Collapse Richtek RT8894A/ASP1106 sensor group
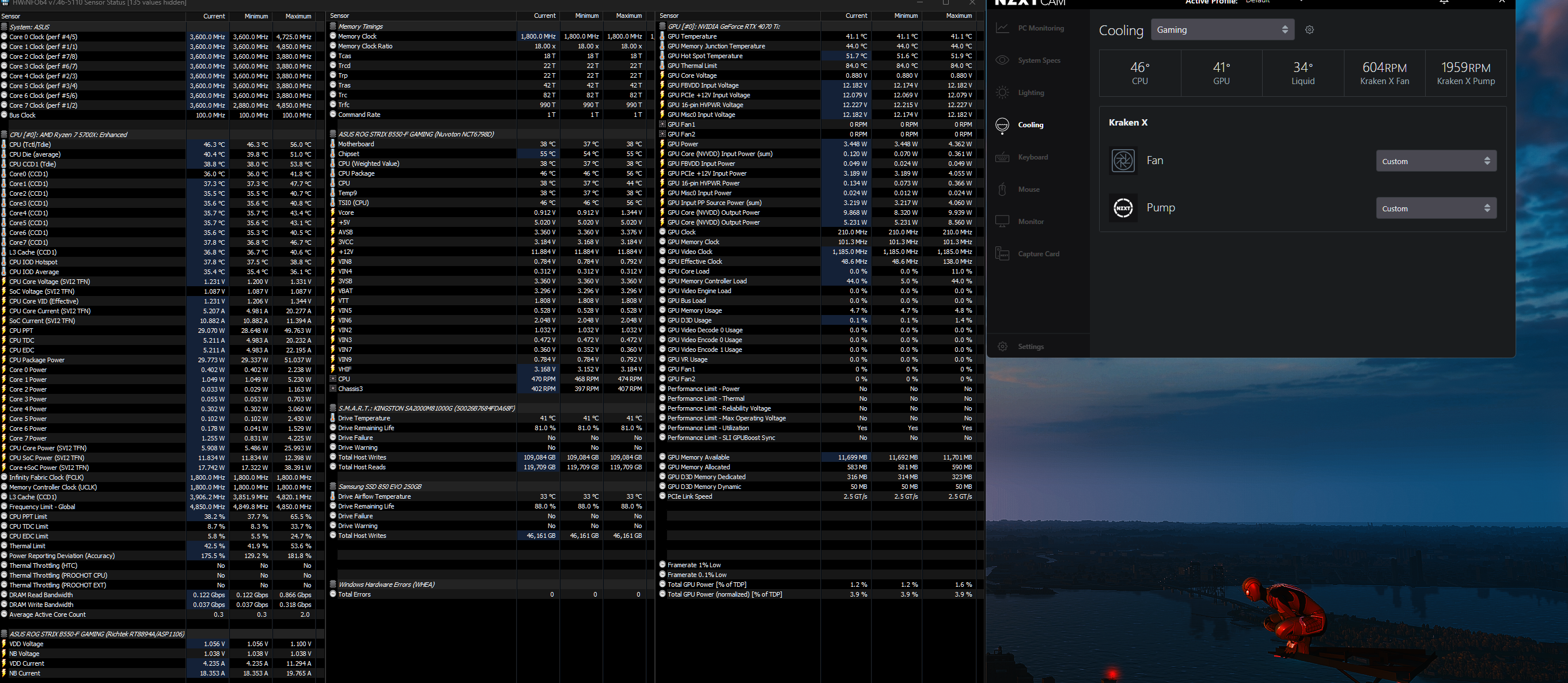Screen dimensions: 1568x683 (4, 634)
